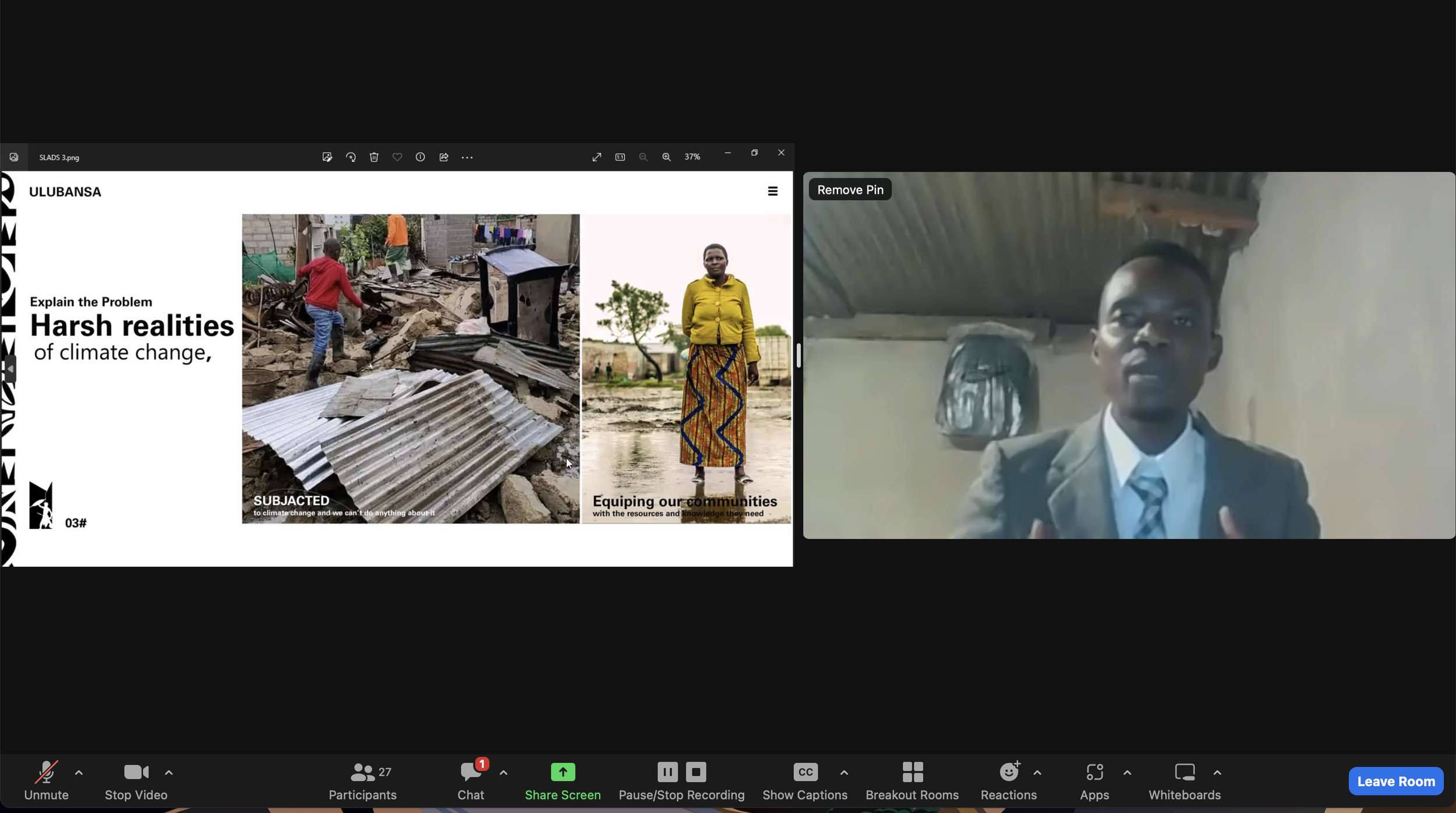Screen dimensions: 1456x813
Task: Zoom out in the photo viewer
Action: 643,157
